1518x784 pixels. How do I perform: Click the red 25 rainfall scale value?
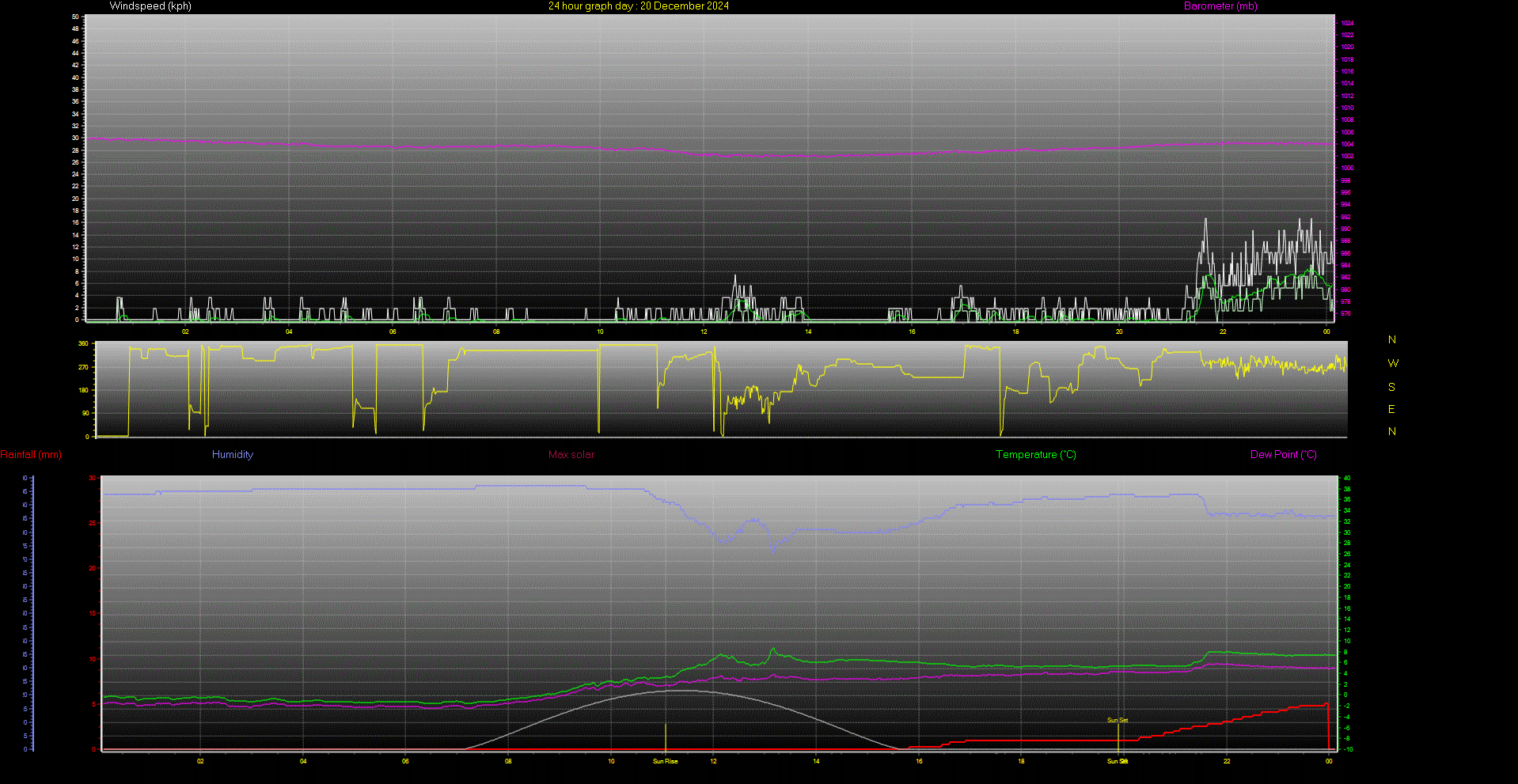(x=93, y=524)
